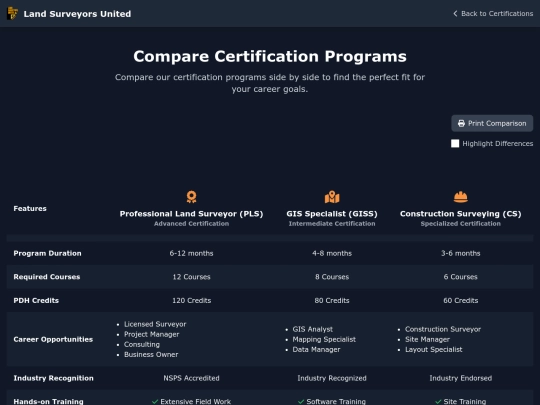Click the 120 Credits cell
The image size is (540, 405).
click(191, 301)
